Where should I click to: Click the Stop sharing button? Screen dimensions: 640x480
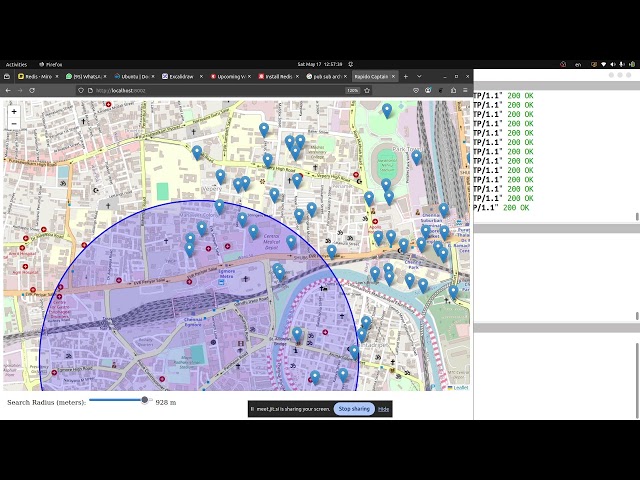(353, 409)
